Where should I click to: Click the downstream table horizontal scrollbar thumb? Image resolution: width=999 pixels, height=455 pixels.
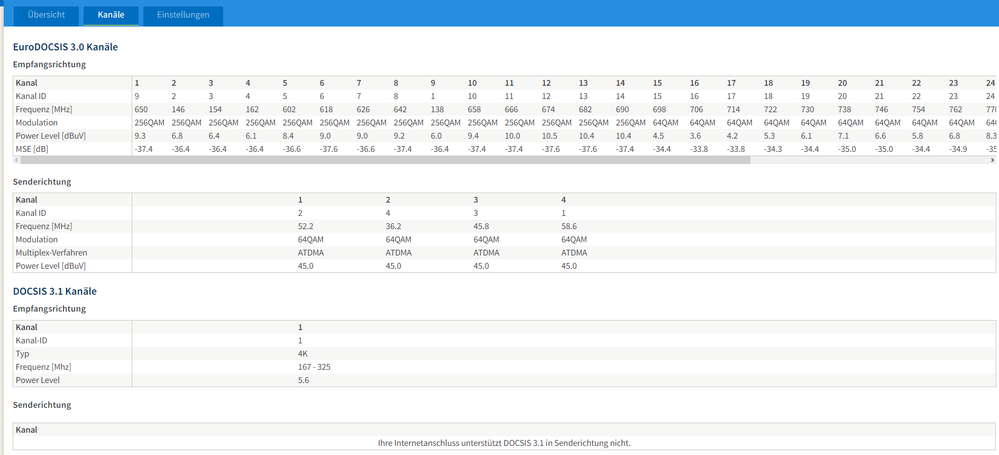coord(385,160)
